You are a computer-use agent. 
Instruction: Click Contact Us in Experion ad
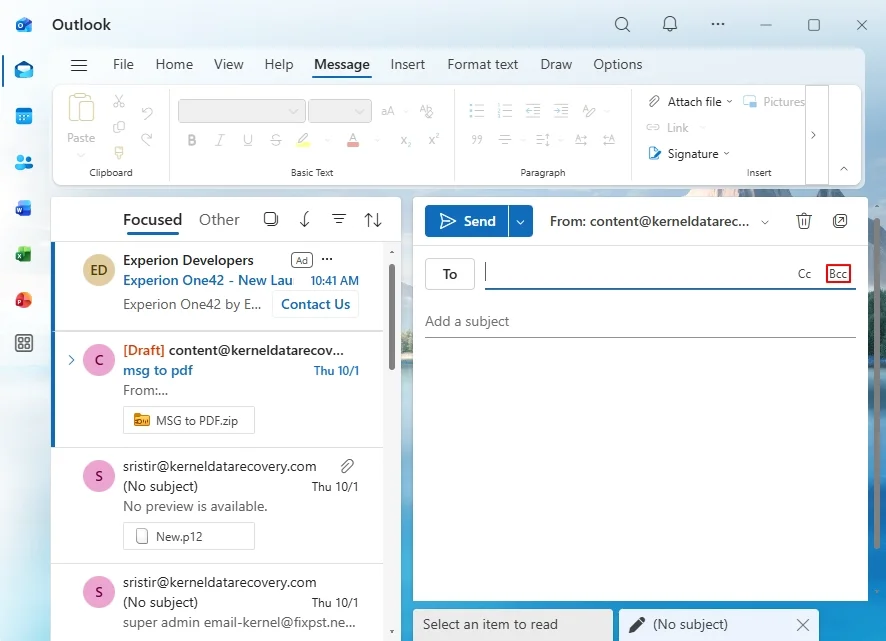[x=315, y=304]
